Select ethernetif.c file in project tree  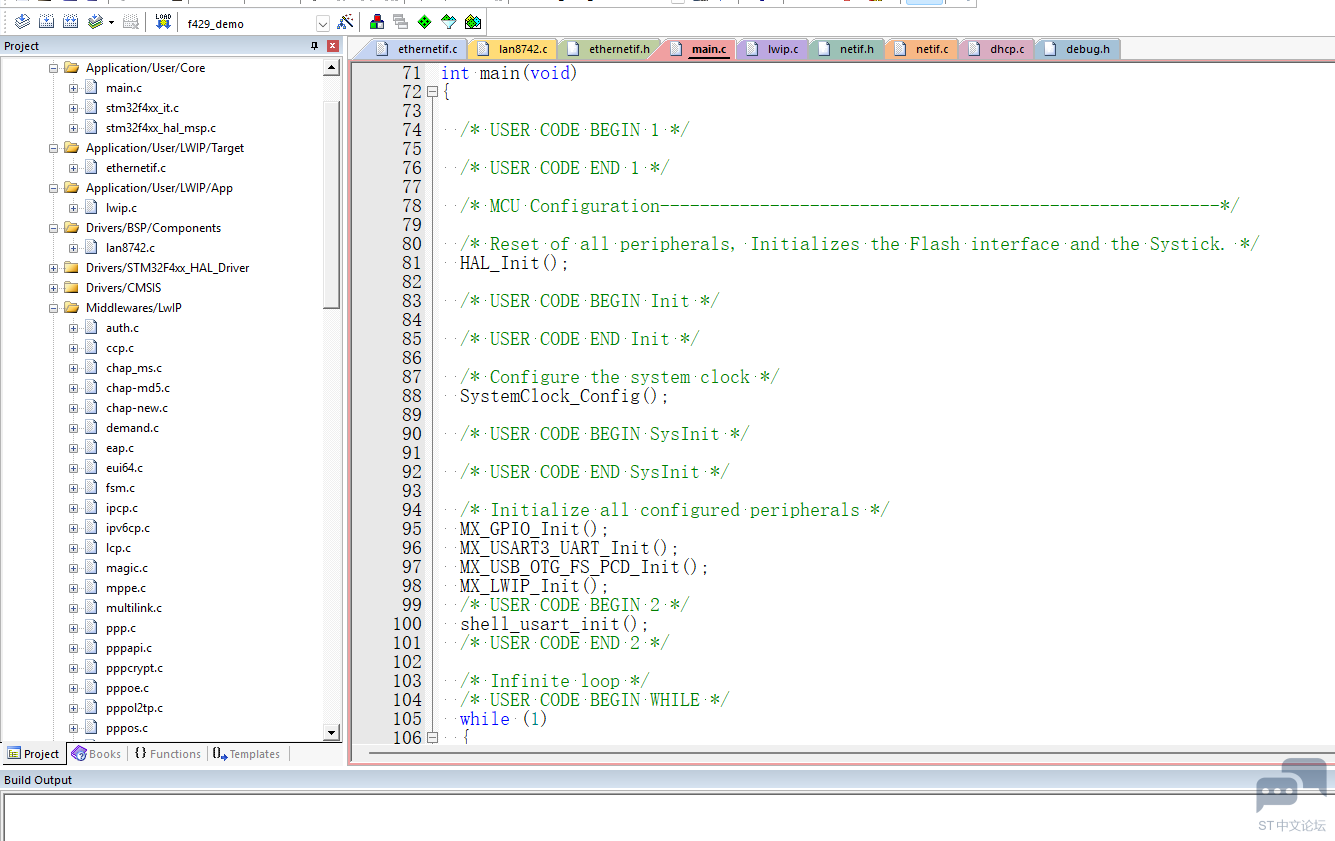point(136,168)
